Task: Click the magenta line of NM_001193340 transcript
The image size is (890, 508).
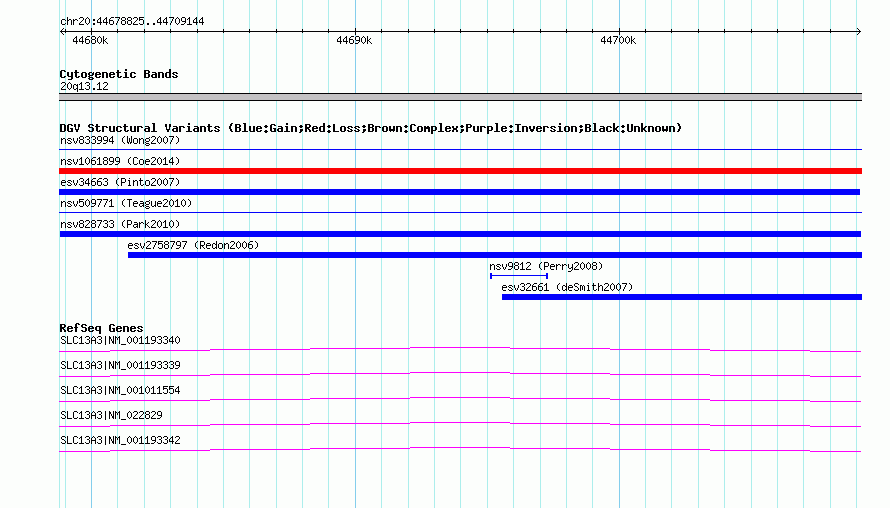Action: pyautogui.click(x=460, y=350)
